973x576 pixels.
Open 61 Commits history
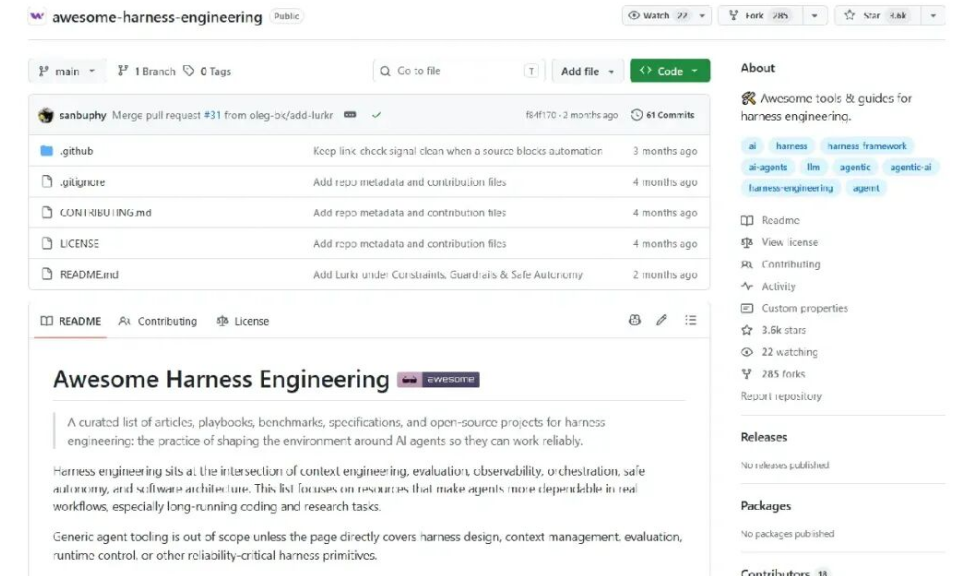(662, 115)
